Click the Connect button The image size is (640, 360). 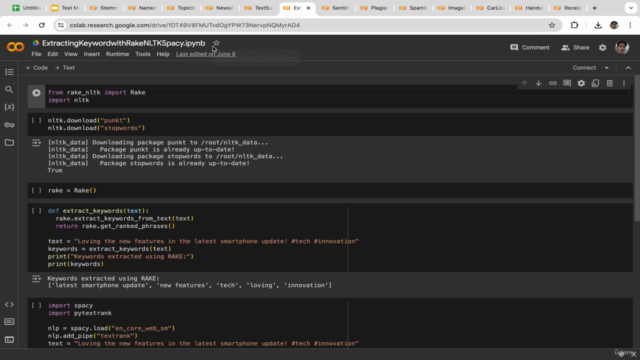click(x=584, y=68)
